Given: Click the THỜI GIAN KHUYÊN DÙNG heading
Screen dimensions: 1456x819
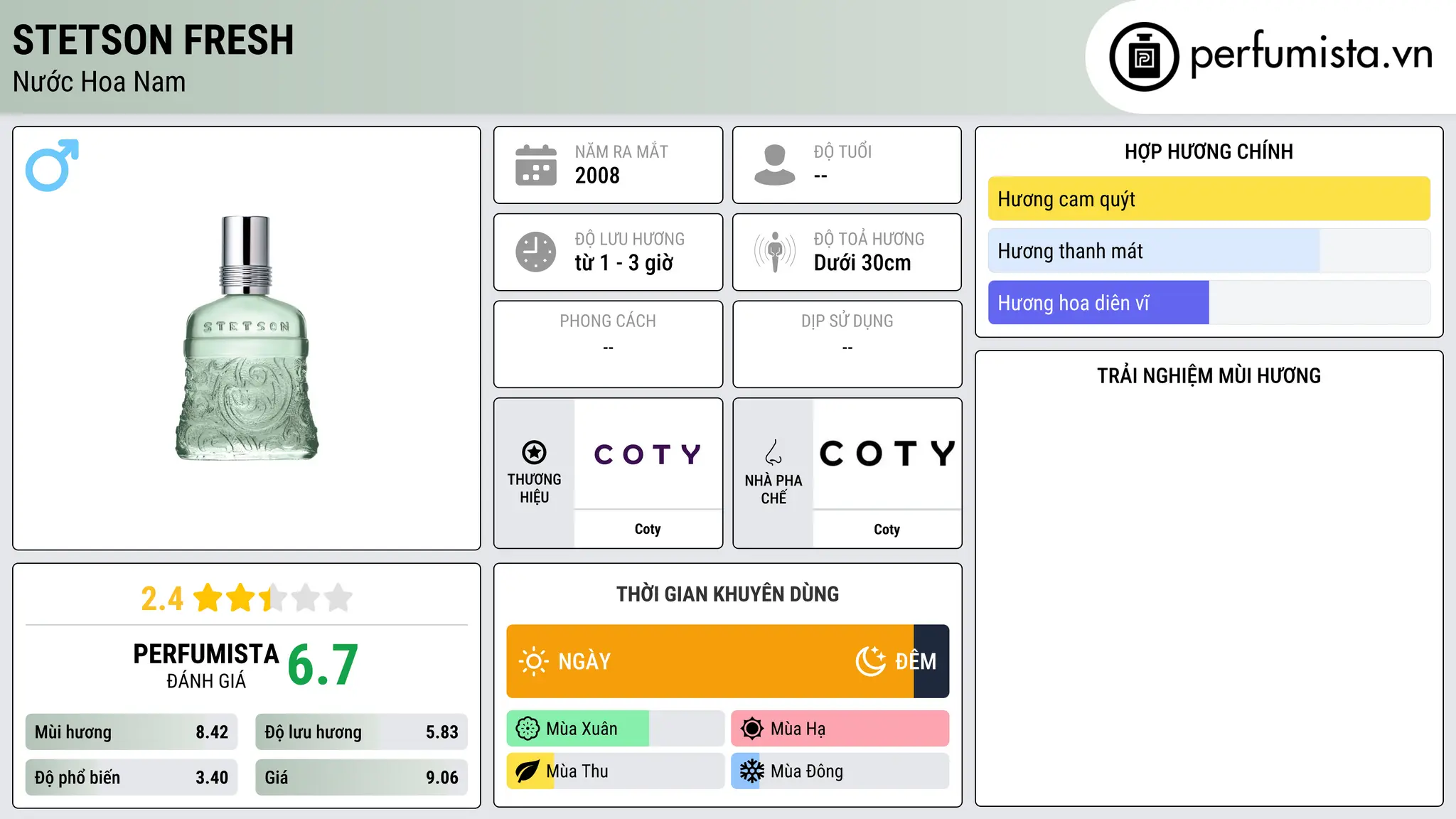Looking at the screenshot, I should click(x=728, y=594).
